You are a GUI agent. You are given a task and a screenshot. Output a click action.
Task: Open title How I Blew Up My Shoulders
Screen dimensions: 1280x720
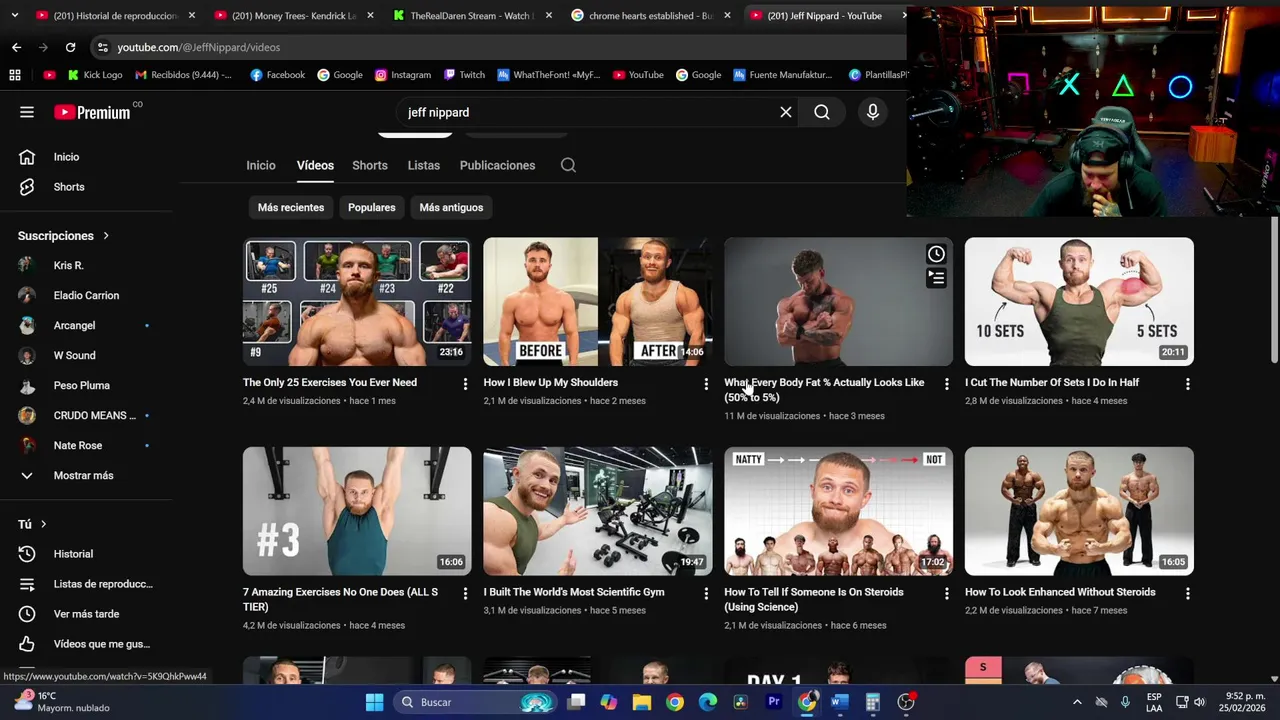click(x=551, y=382)
